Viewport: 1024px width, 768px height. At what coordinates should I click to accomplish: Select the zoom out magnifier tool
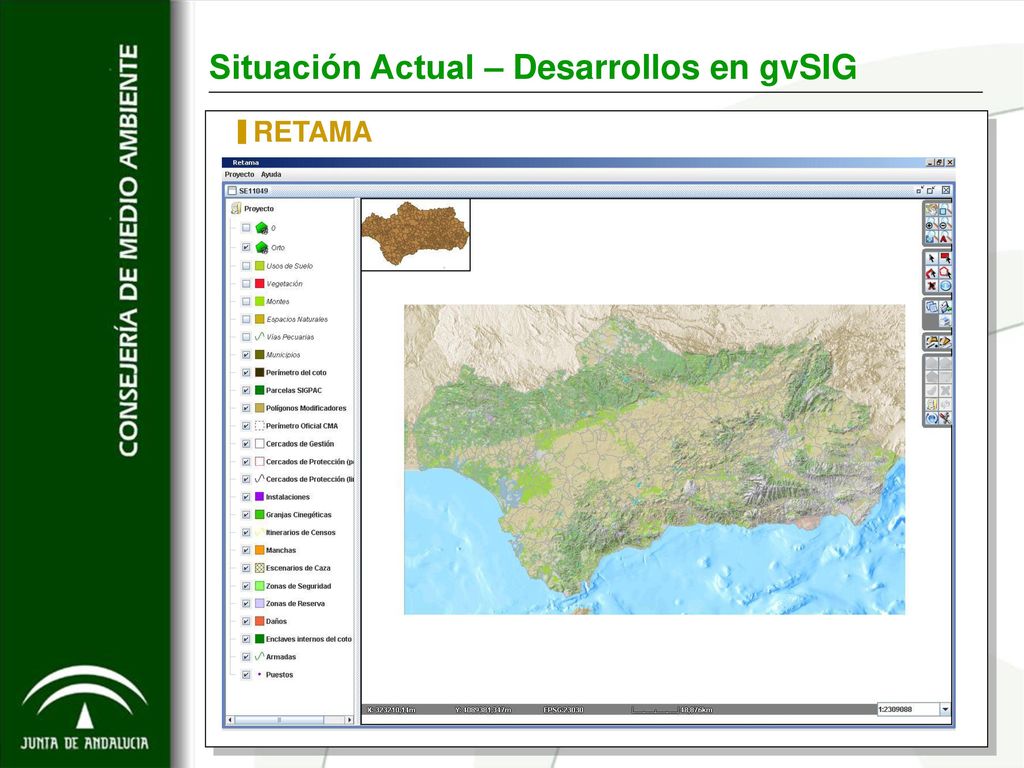click(945, 225)
